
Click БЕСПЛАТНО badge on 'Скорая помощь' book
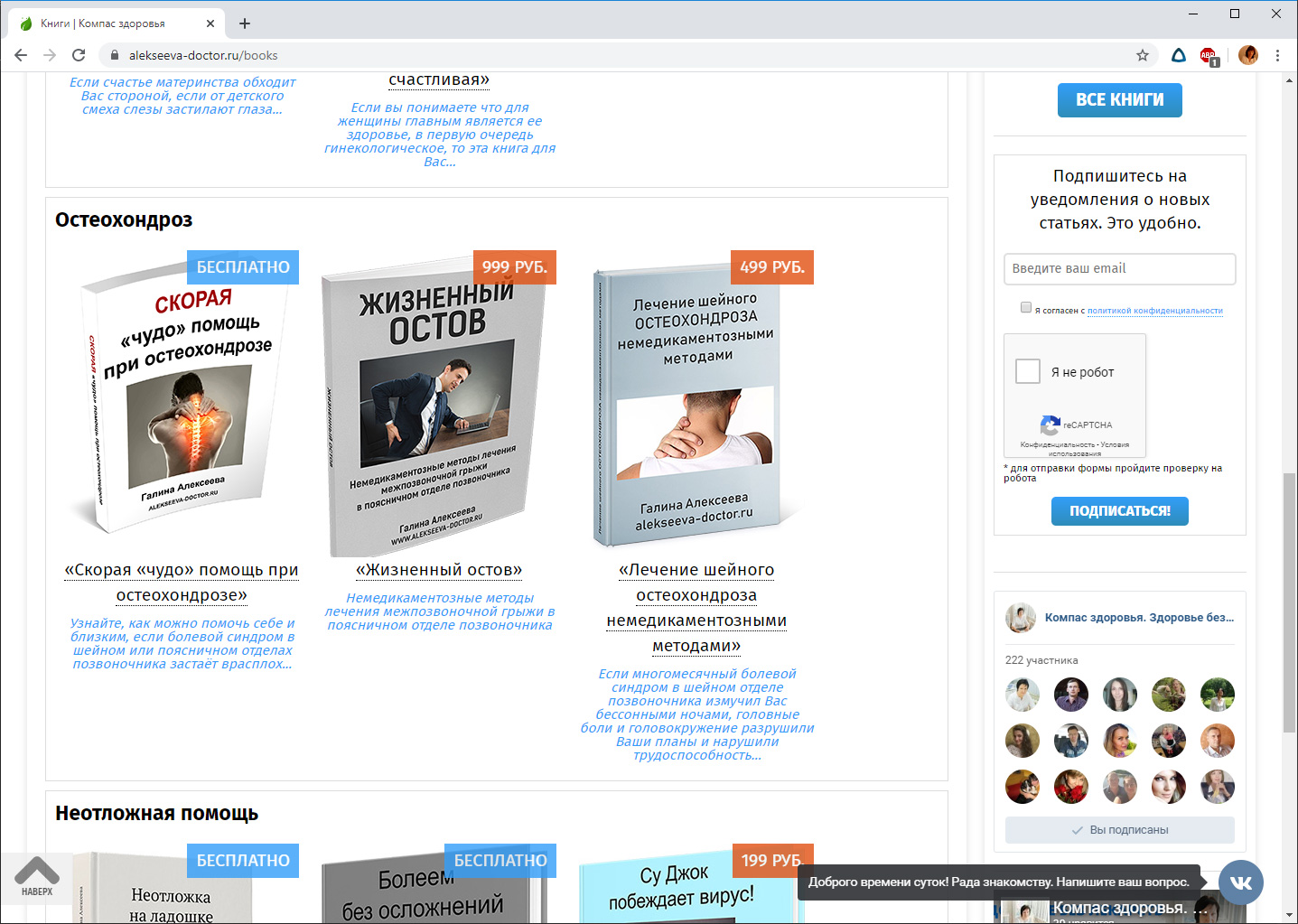[243, 267]
